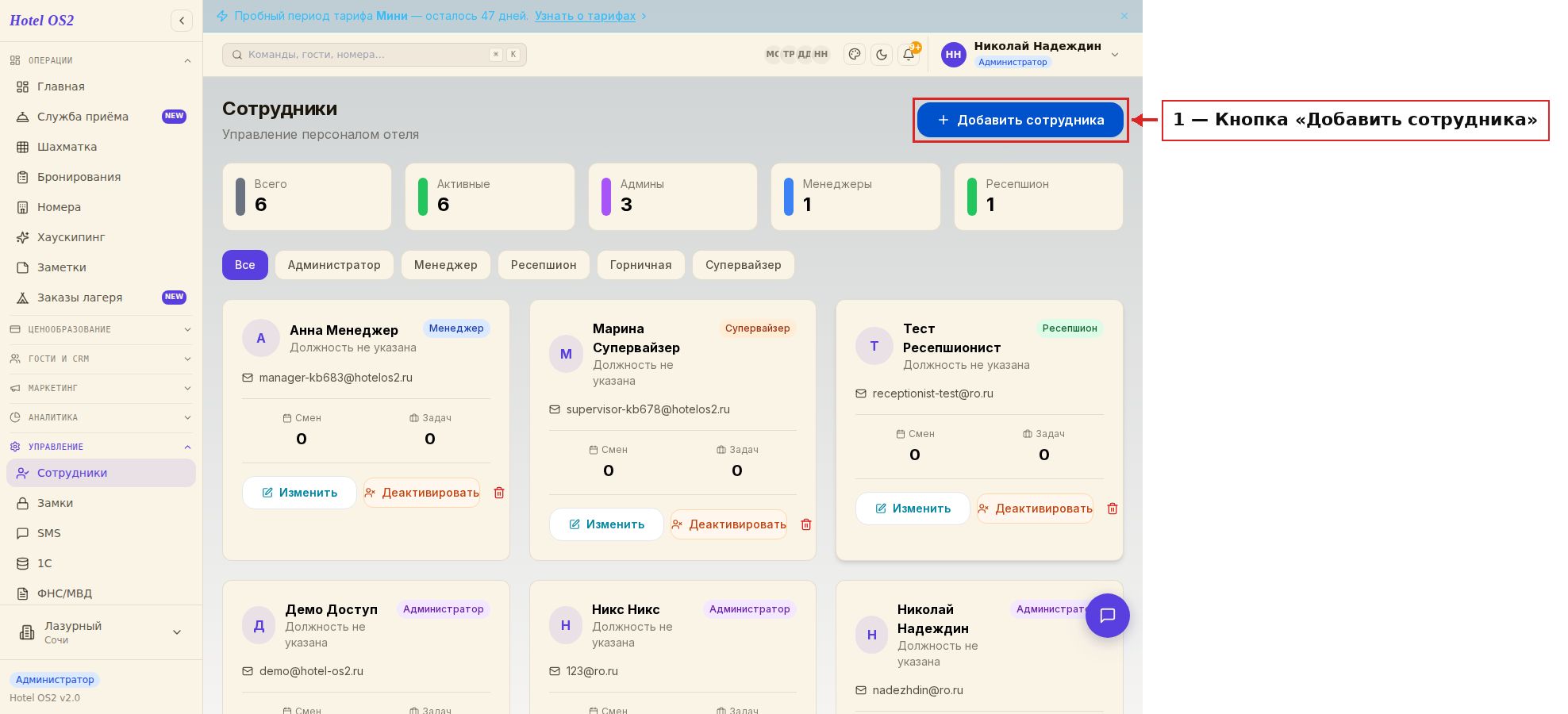
Task: Delete Анна Менеджер with trash icon
Action: (499, 493)
